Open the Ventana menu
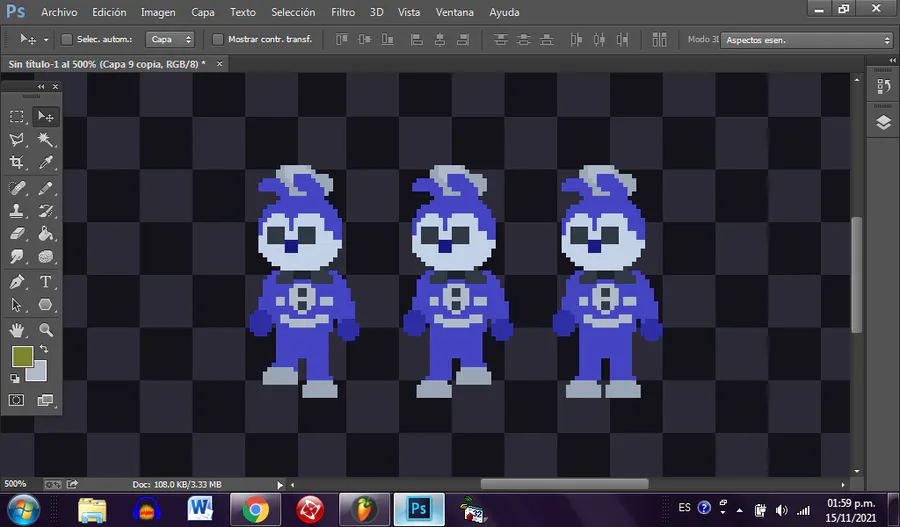The width and height of the screenshot is (900, 527). [x=455, y=12]
